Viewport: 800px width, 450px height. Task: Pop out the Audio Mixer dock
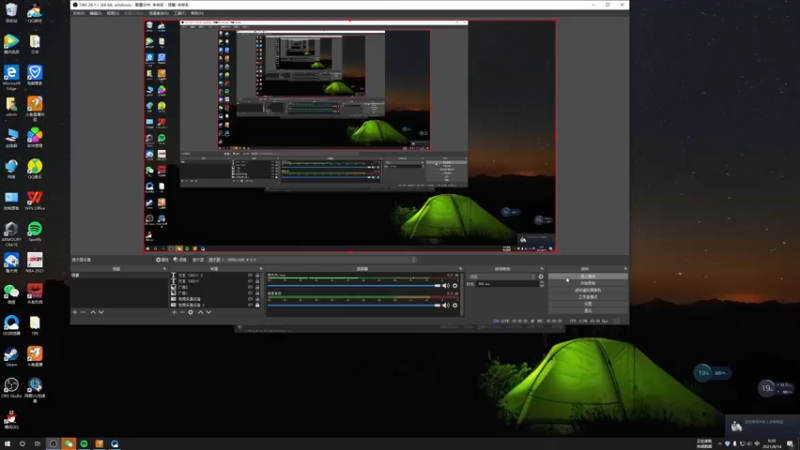(460, 269)
